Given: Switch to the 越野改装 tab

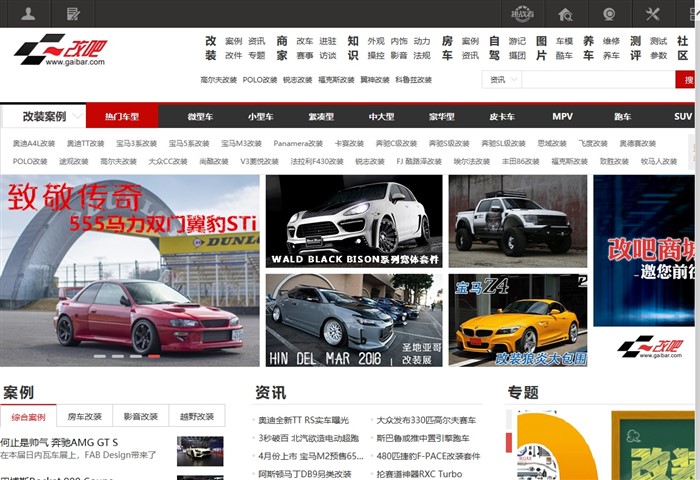Looking at the screenshot, I should click(x=197, y=417).
